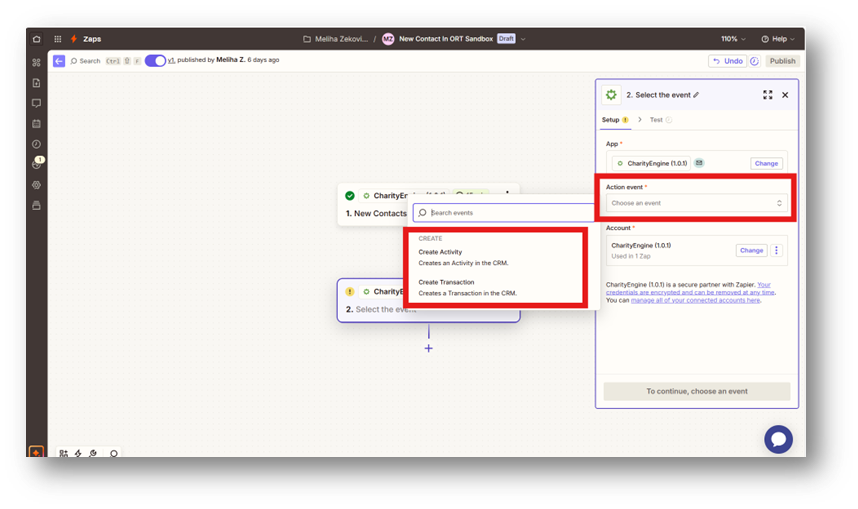Select the Setup tab
Viewport: 858px width, 509px height.
(615, 120)
